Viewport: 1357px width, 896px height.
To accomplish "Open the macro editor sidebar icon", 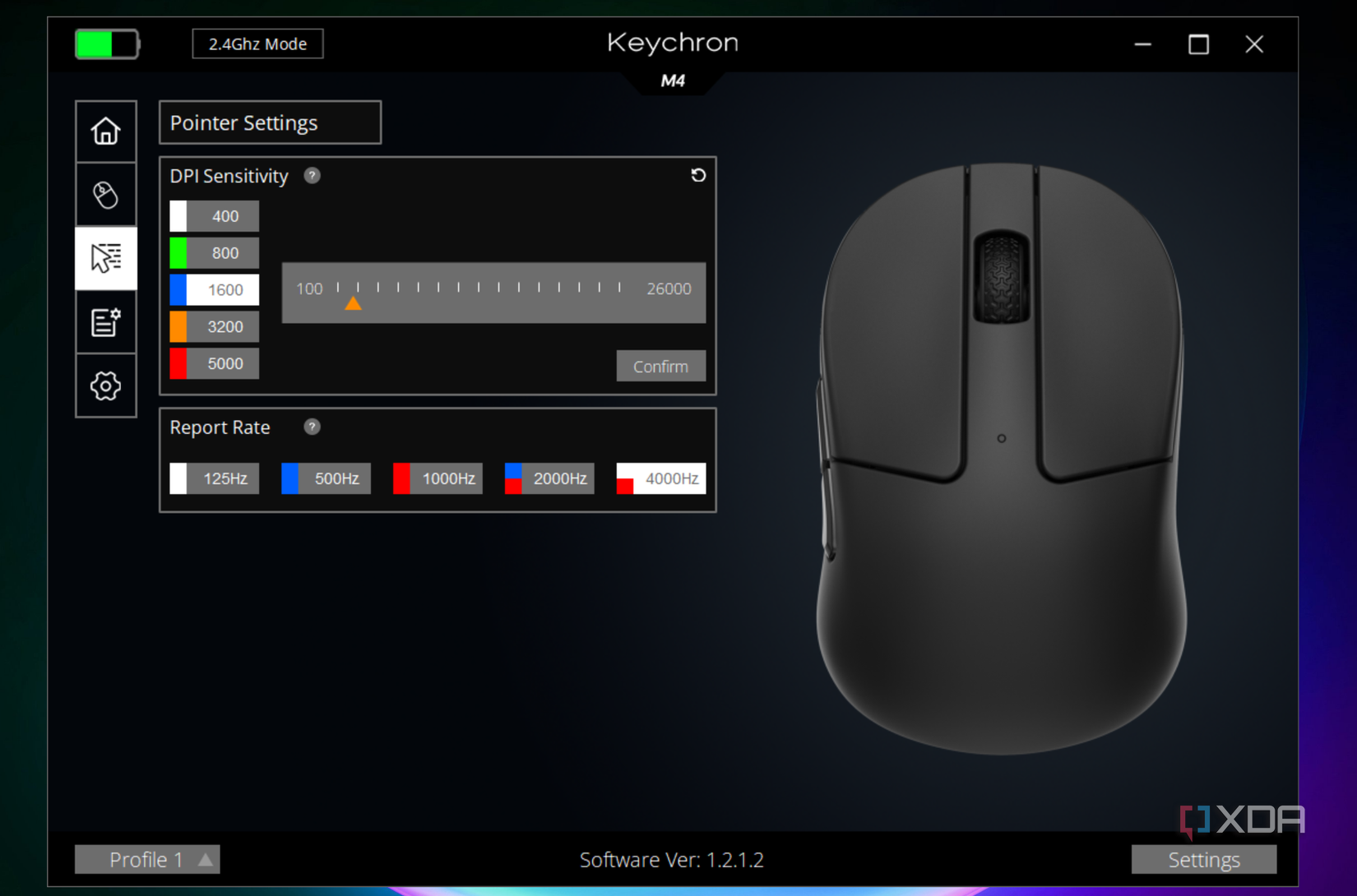I will click(x=105, y=322).
